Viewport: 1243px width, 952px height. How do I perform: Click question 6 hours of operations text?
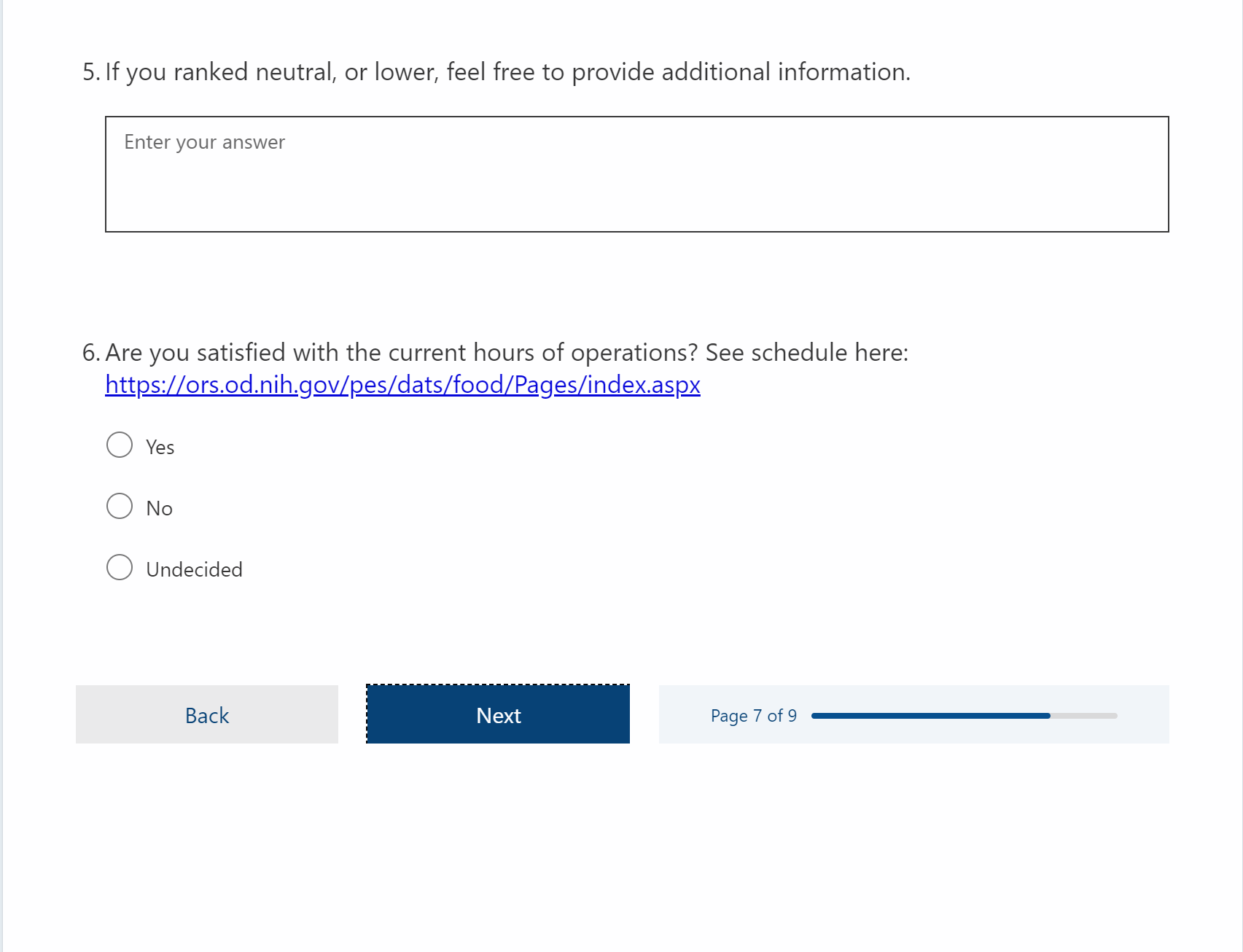(401, 353)
